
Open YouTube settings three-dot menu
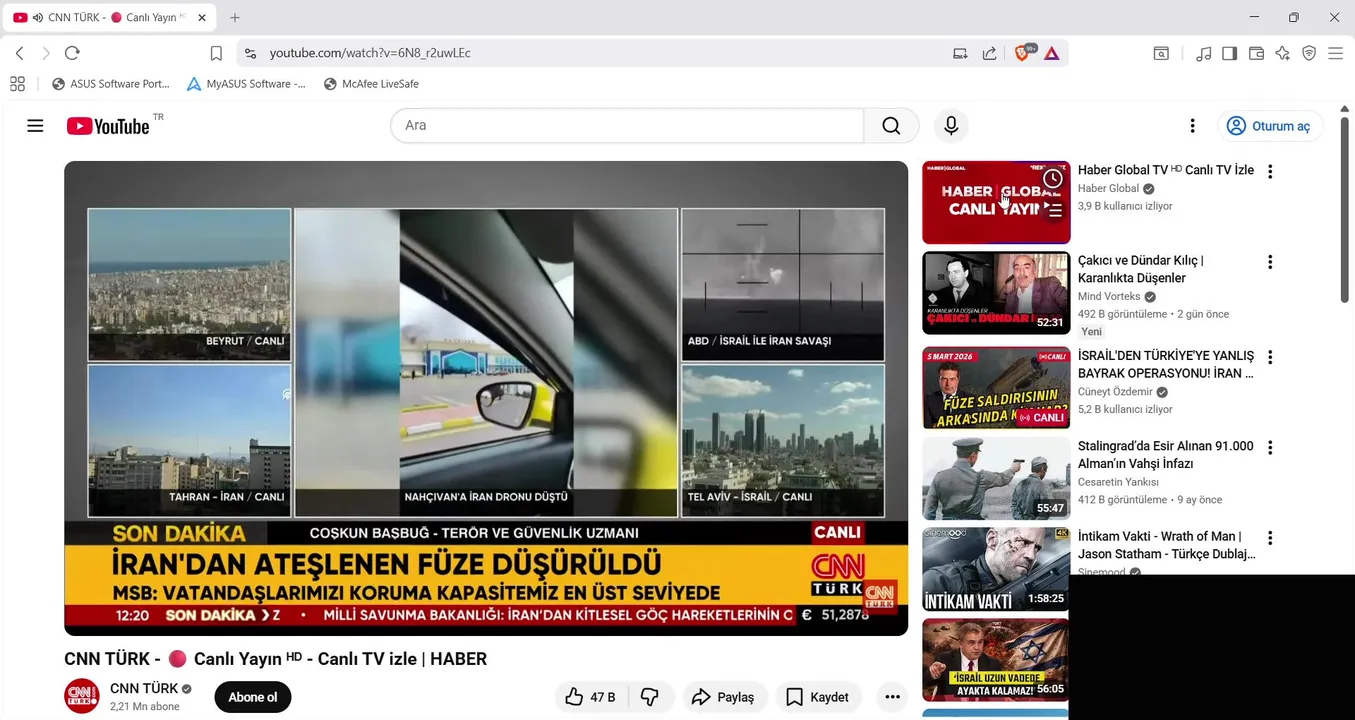(x=1192, y=126)
